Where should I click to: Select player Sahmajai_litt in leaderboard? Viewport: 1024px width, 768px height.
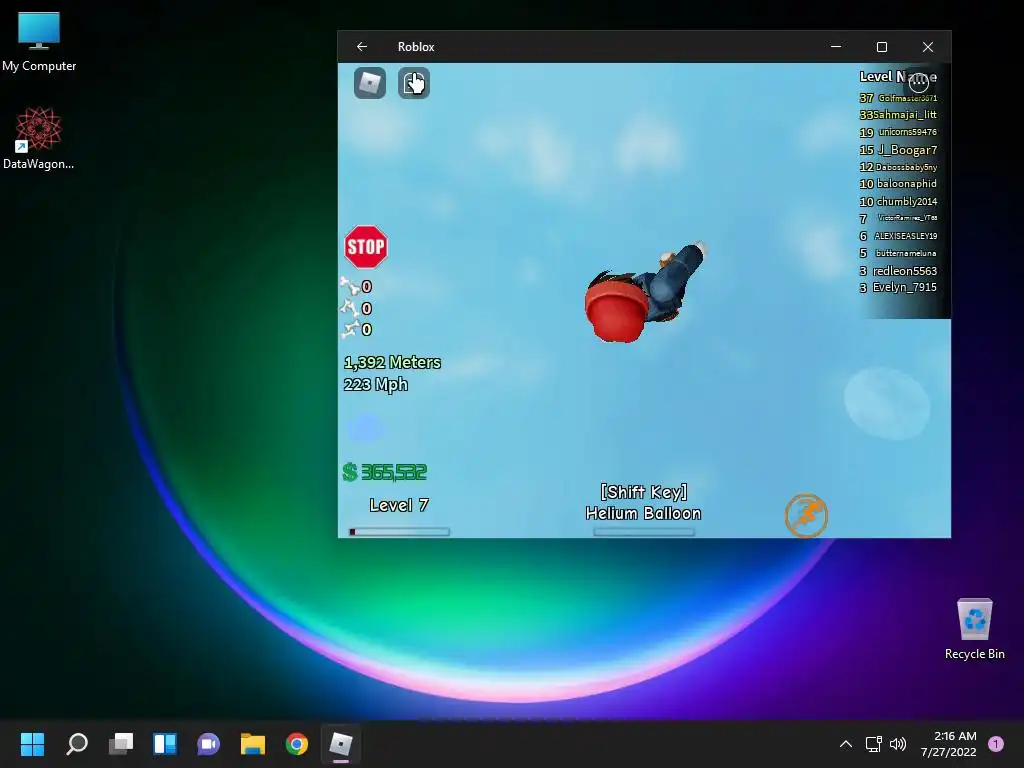899,115
